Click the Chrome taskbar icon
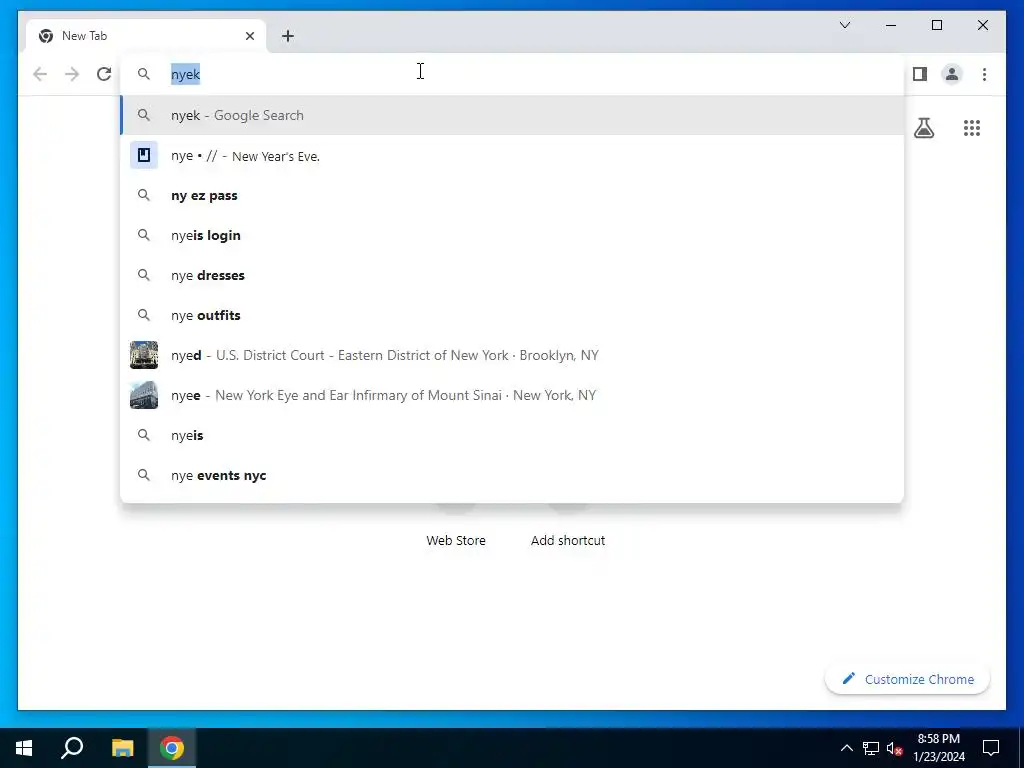The image size is (1024, 768). [172, 748]
